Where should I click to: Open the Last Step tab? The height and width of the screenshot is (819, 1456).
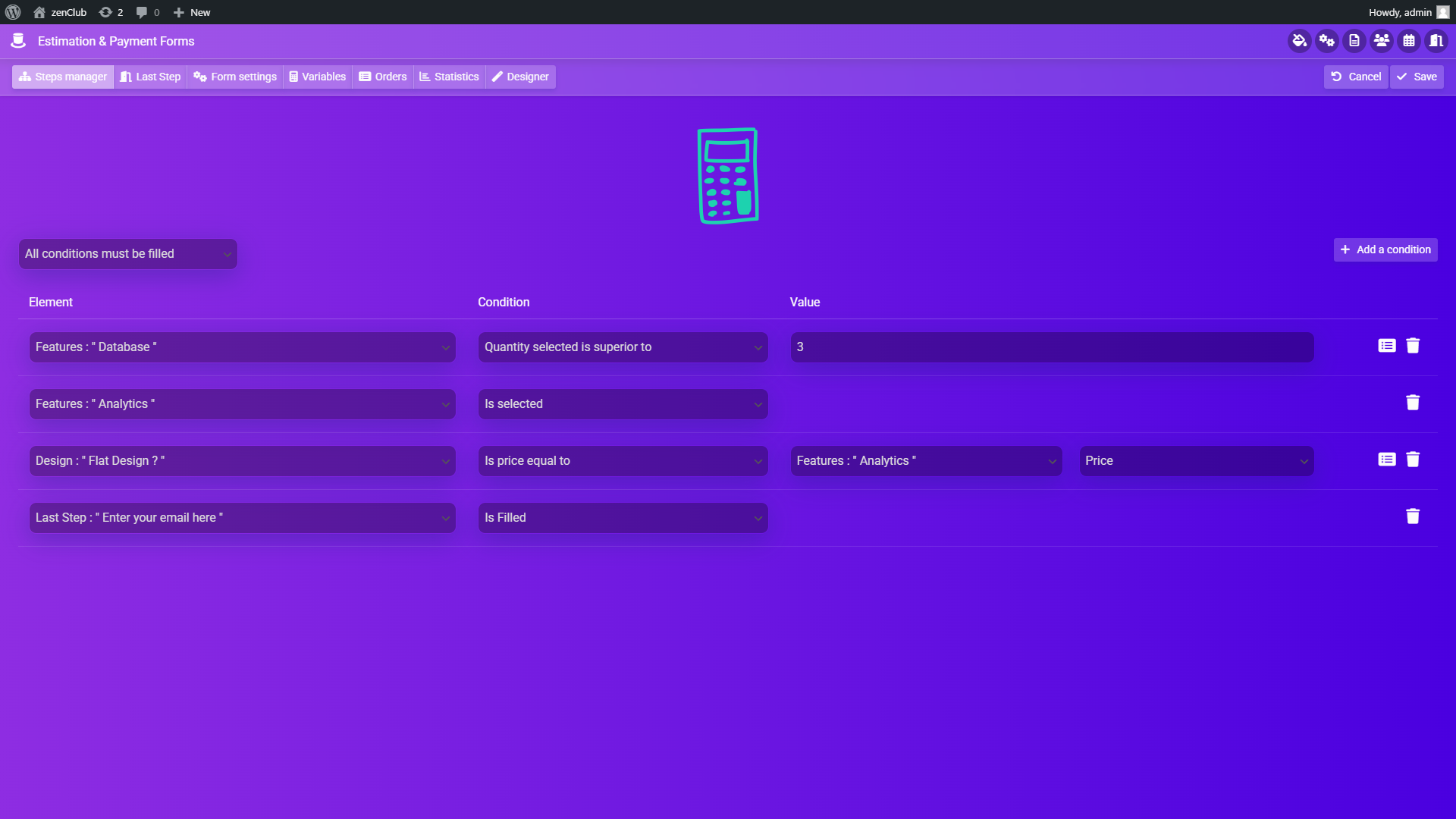pos(150,77)
